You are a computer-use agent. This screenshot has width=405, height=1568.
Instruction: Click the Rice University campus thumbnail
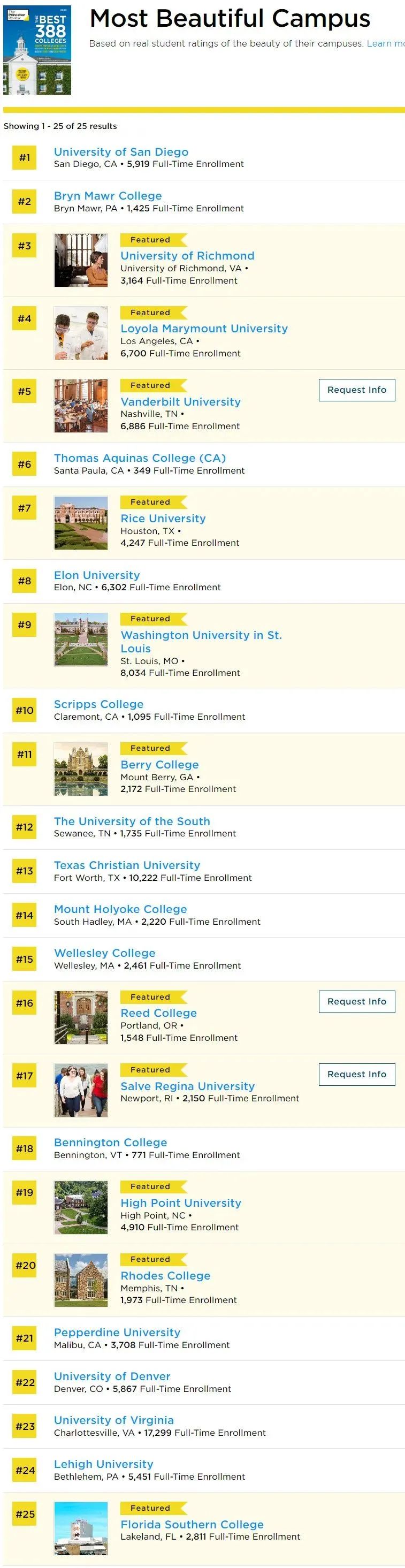[x=81, y=522]
